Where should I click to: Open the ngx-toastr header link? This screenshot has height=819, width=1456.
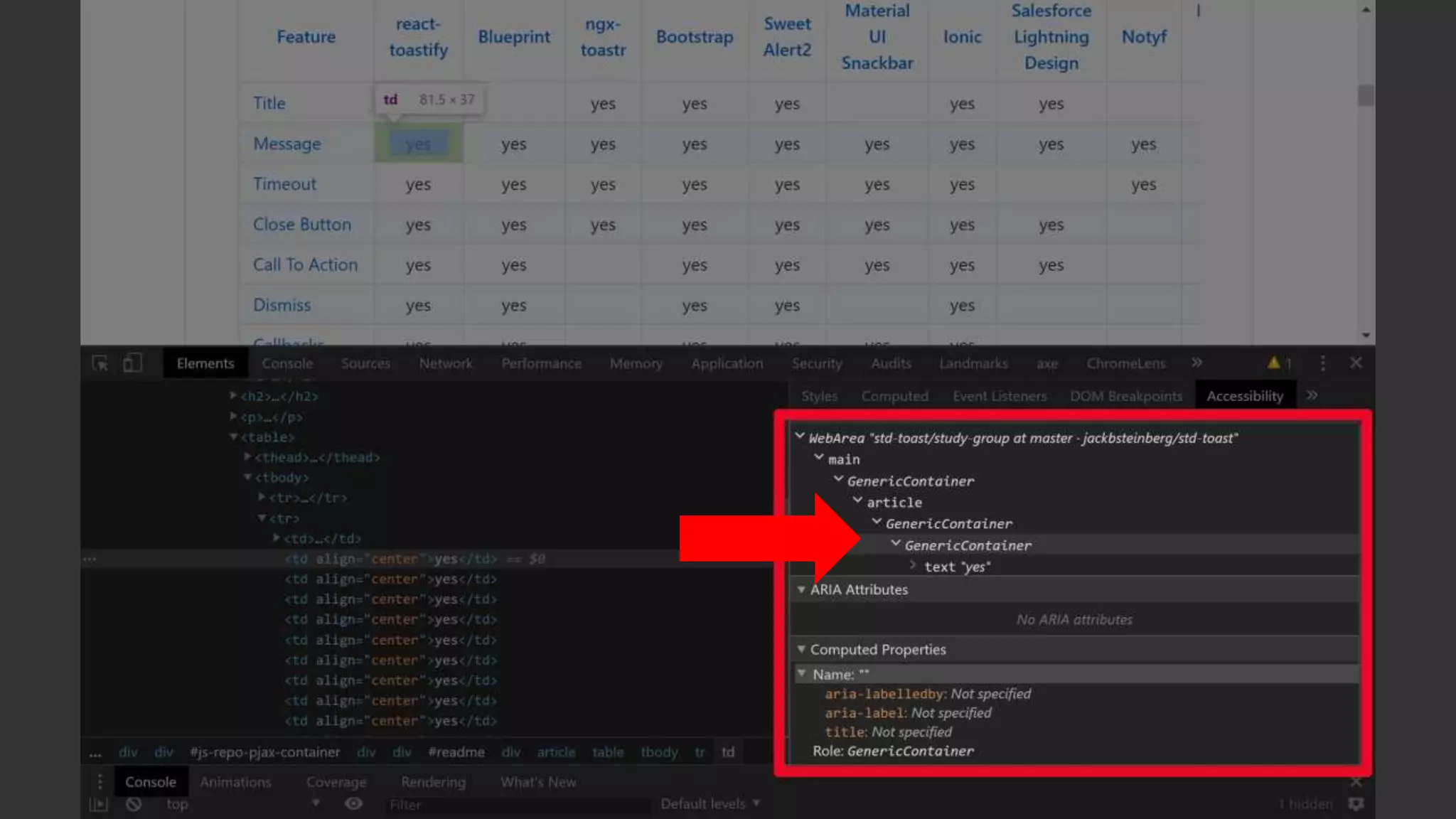pyautogui.click(x=603, y=37)
